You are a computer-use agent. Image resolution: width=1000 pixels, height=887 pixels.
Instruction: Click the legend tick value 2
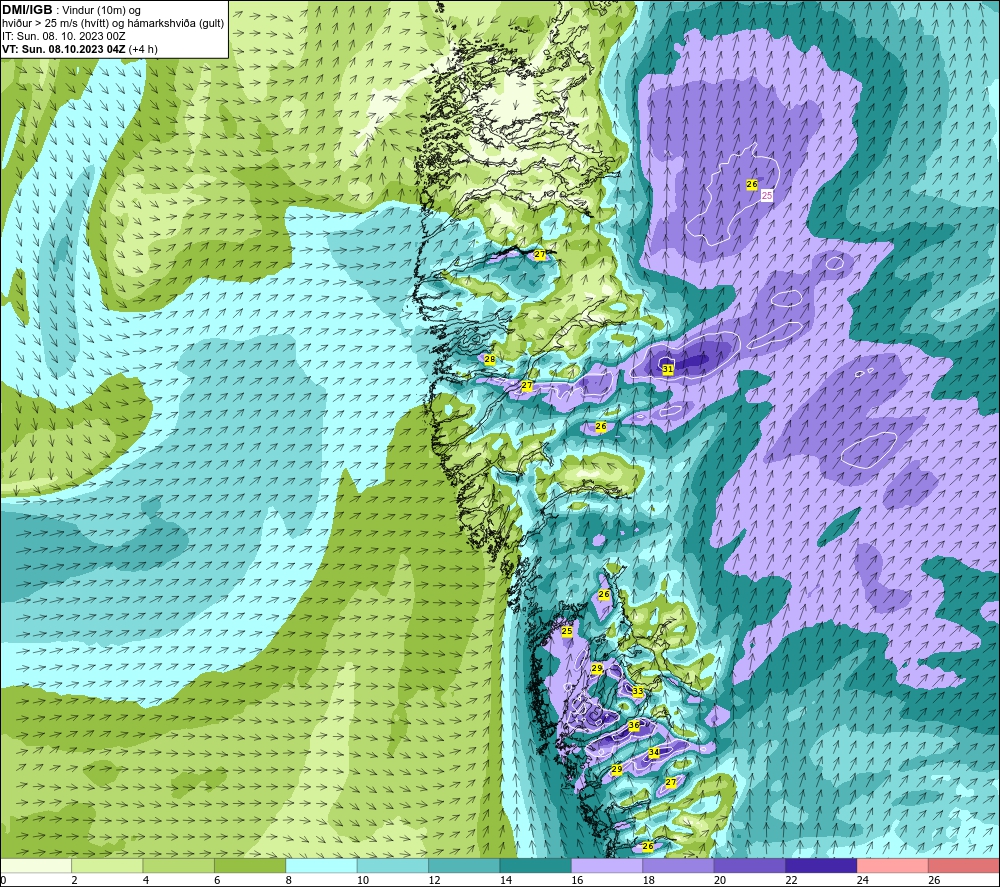pos(75,880)
